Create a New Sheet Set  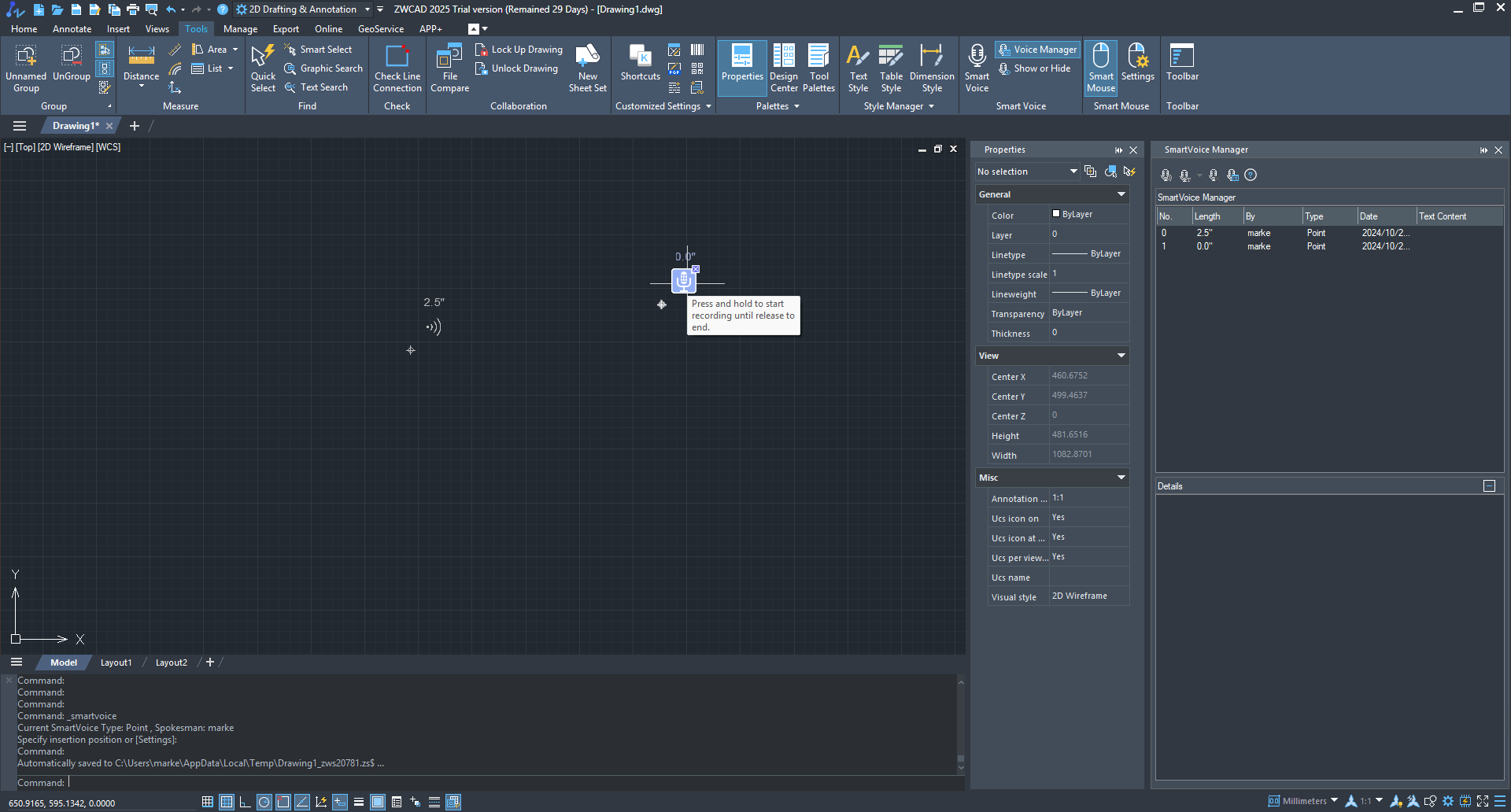click(587, 68)
